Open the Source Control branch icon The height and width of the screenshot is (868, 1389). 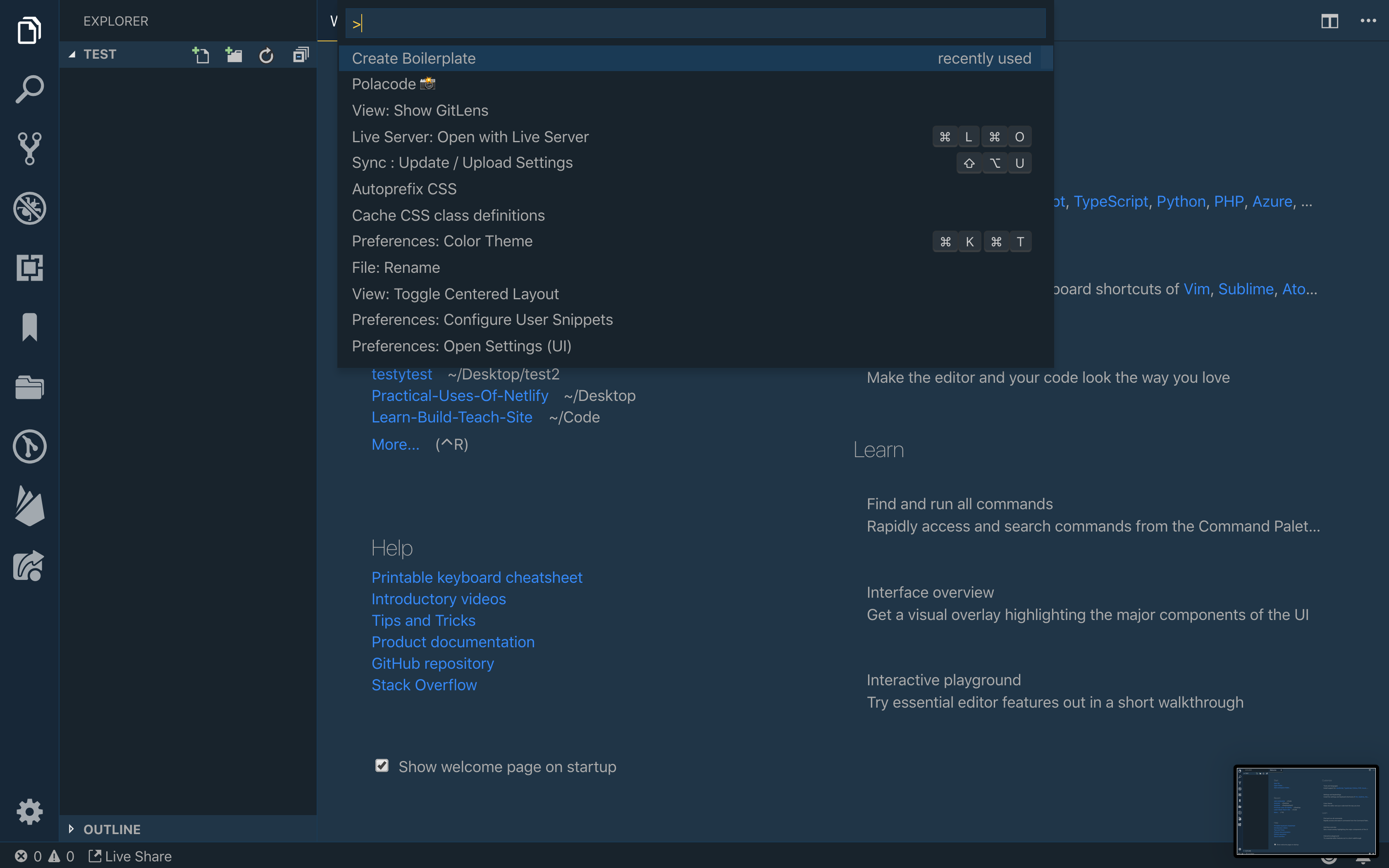[x=29, y=149]
